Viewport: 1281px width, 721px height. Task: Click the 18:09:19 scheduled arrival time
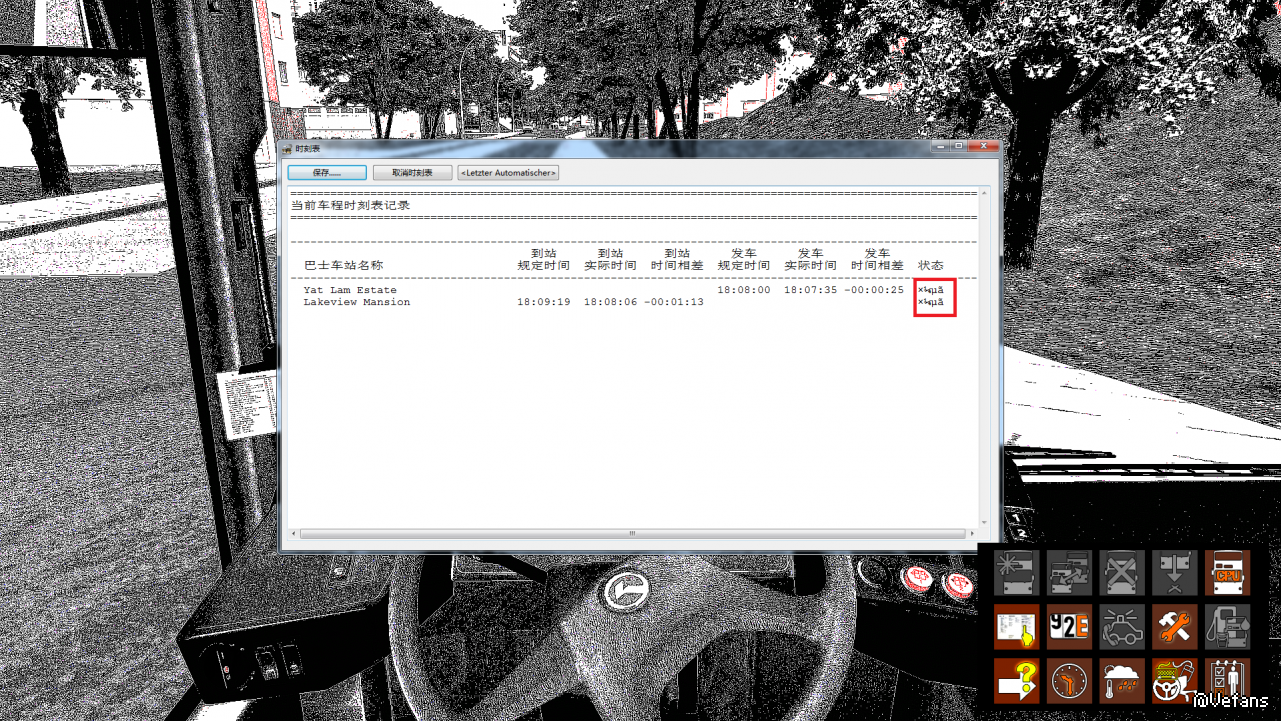pyautogui.click(x=544, y=302)
